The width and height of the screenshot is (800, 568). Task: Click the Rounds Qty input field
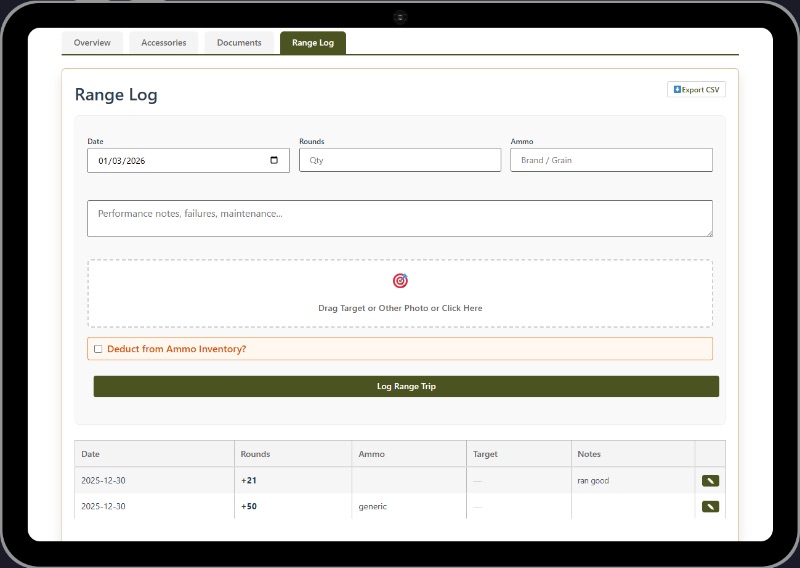[399, 160]
